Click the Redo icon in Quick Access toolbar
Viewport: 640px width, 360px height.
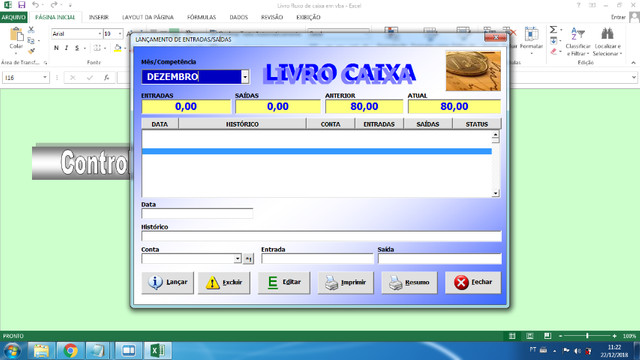pos(53,5)
